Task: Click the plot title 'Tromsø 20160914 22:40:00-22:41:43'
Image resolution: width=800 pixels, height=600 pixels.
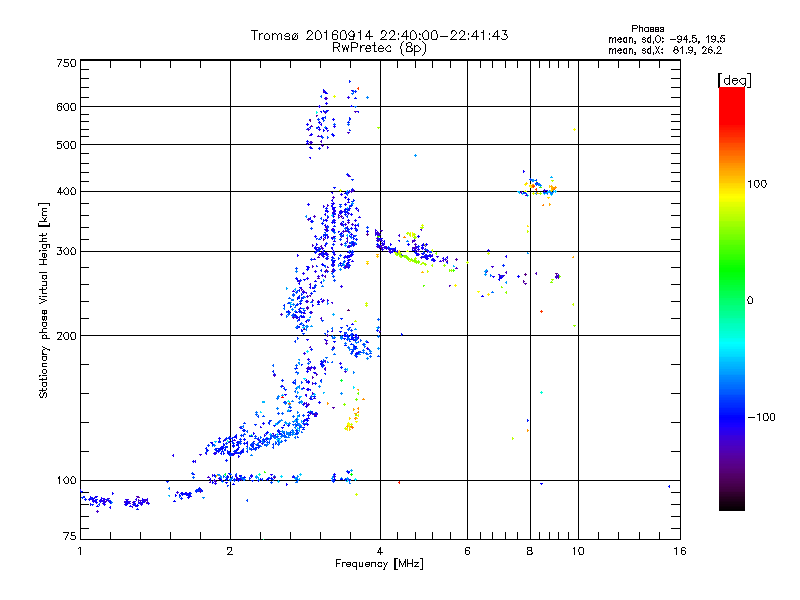Action: pyautogui.click(x=379, y=35)
